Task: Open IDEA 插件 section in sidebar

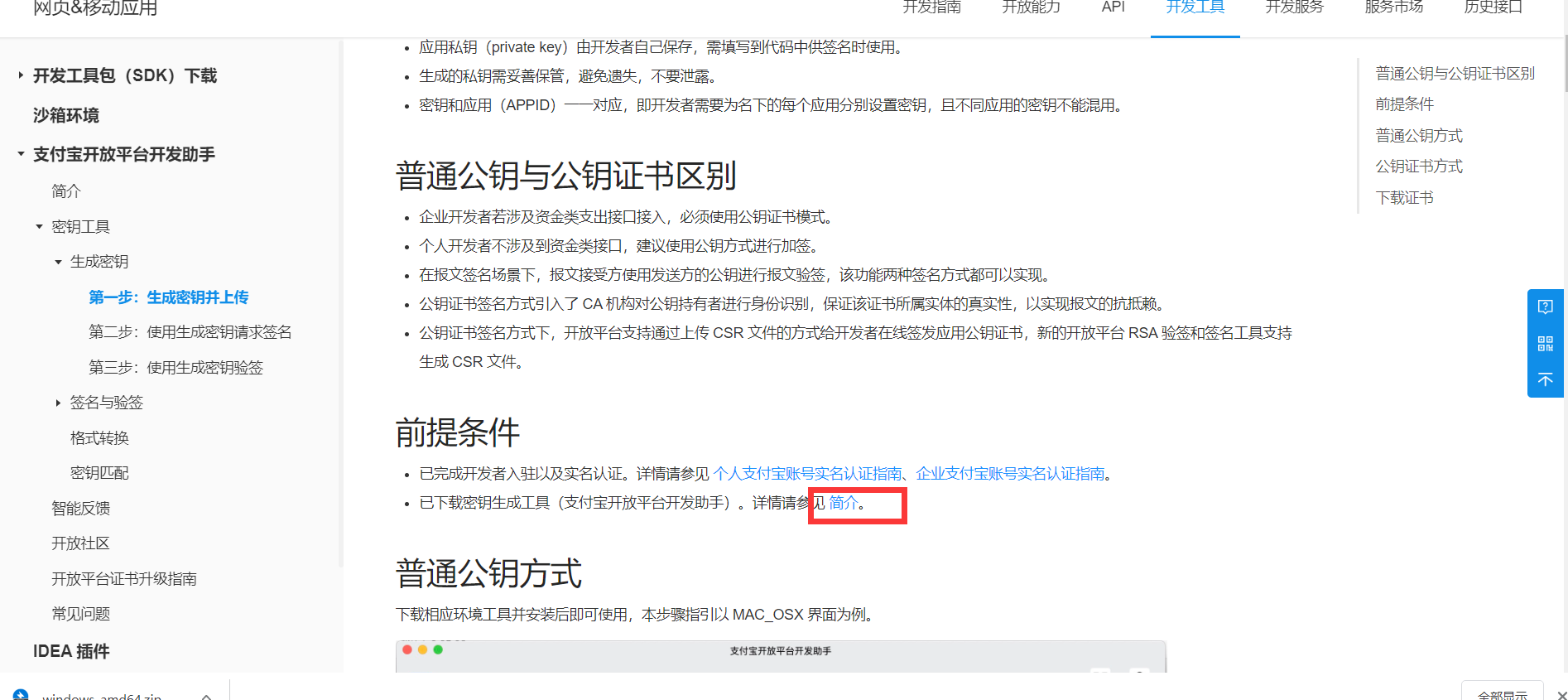Action: (71, 651)
